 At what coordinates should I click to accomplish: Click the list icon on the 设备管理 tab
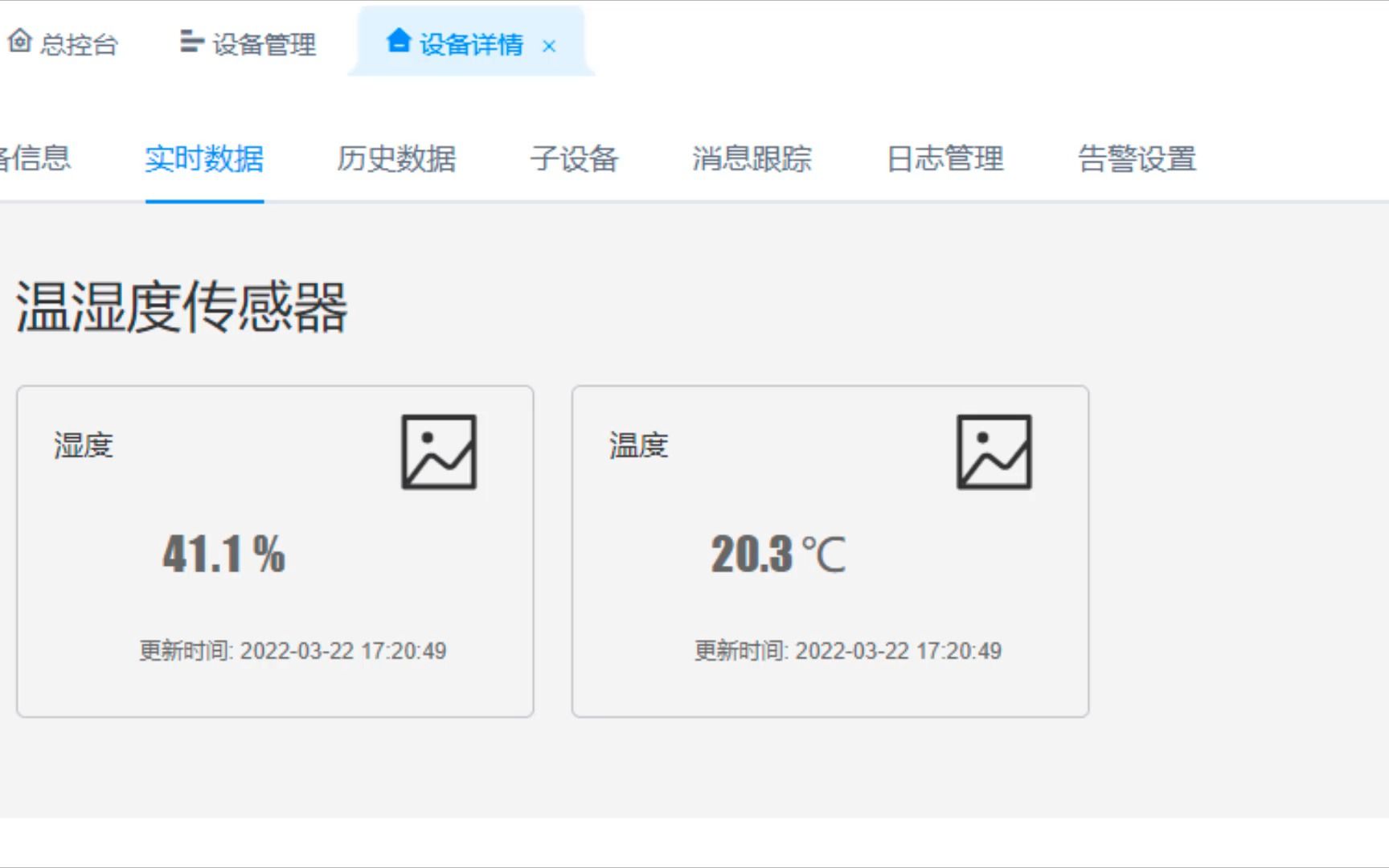pyautogui.click(x=190, y=43)
